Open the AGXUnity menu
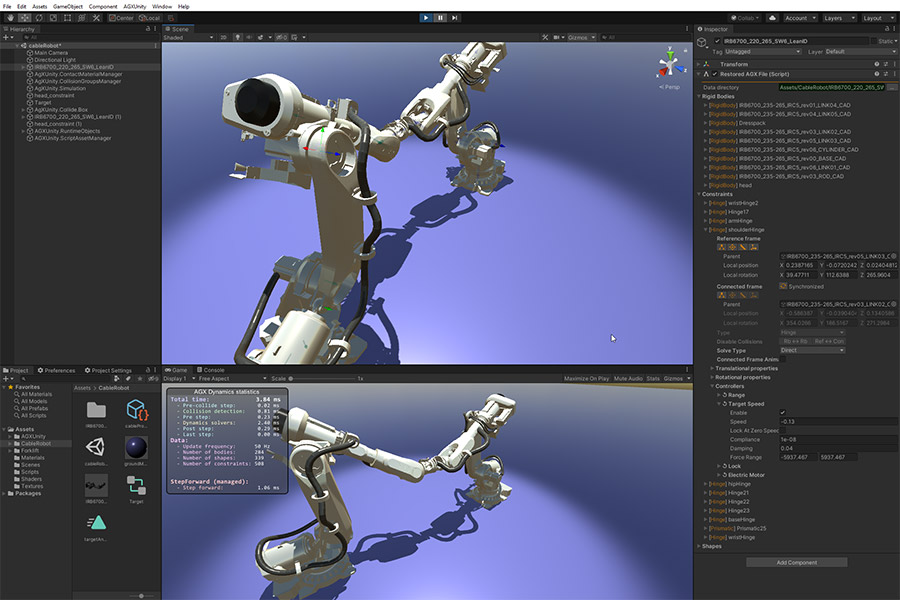This screenshot has height=600, width=900. pyautogui.click(x=134, y=6)
